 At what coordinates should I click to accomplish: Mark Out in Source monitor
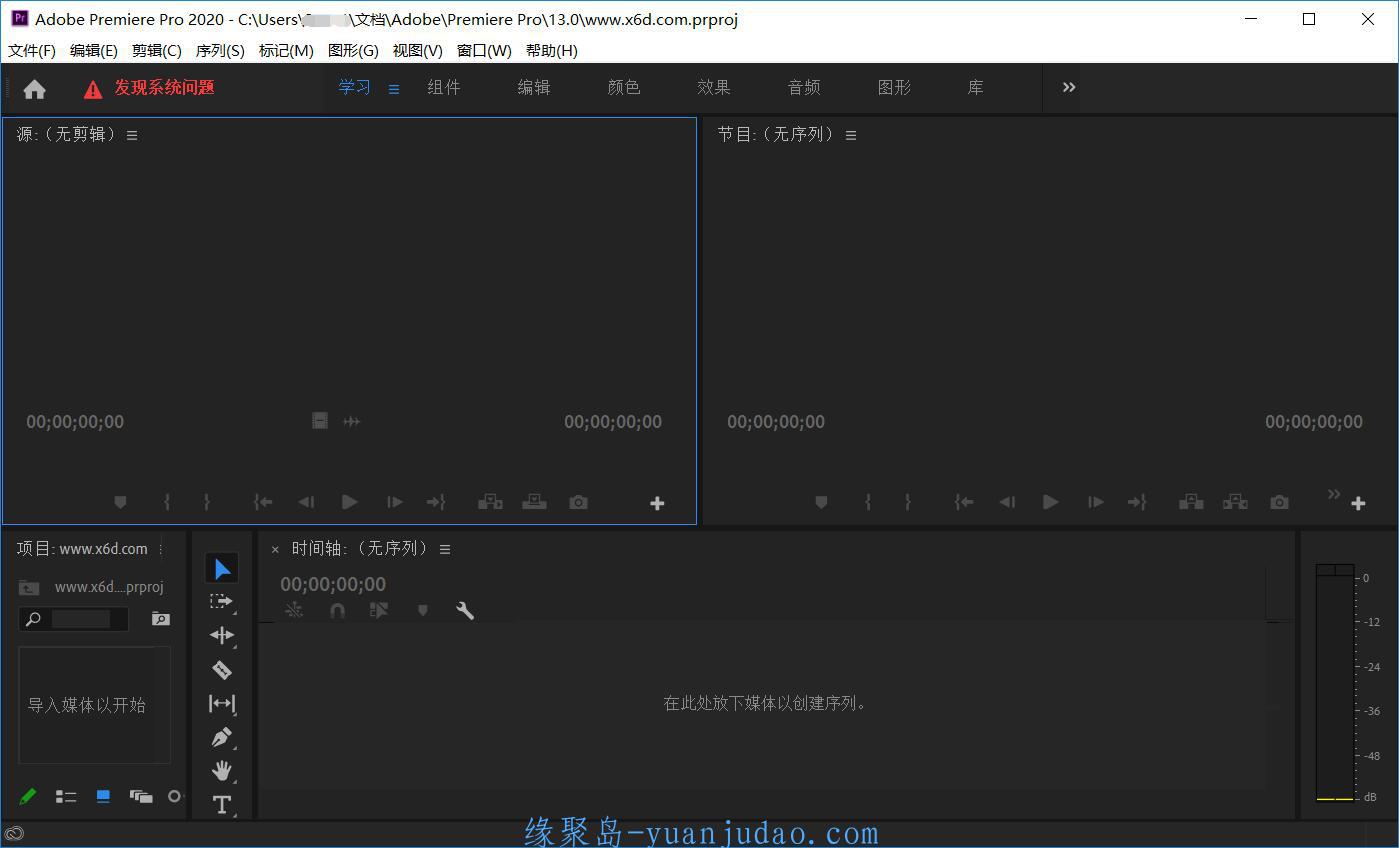click(x=207, y=502)
